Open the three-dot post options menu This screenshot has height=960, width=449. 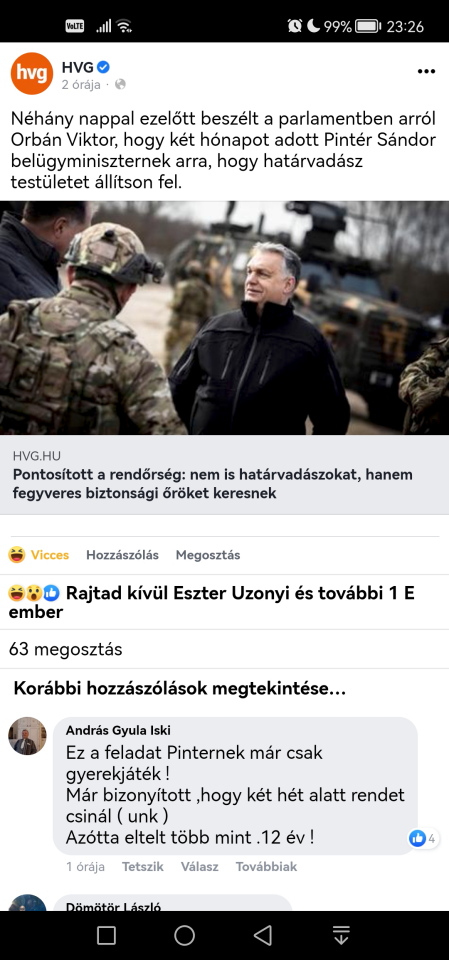pos(426,72)
